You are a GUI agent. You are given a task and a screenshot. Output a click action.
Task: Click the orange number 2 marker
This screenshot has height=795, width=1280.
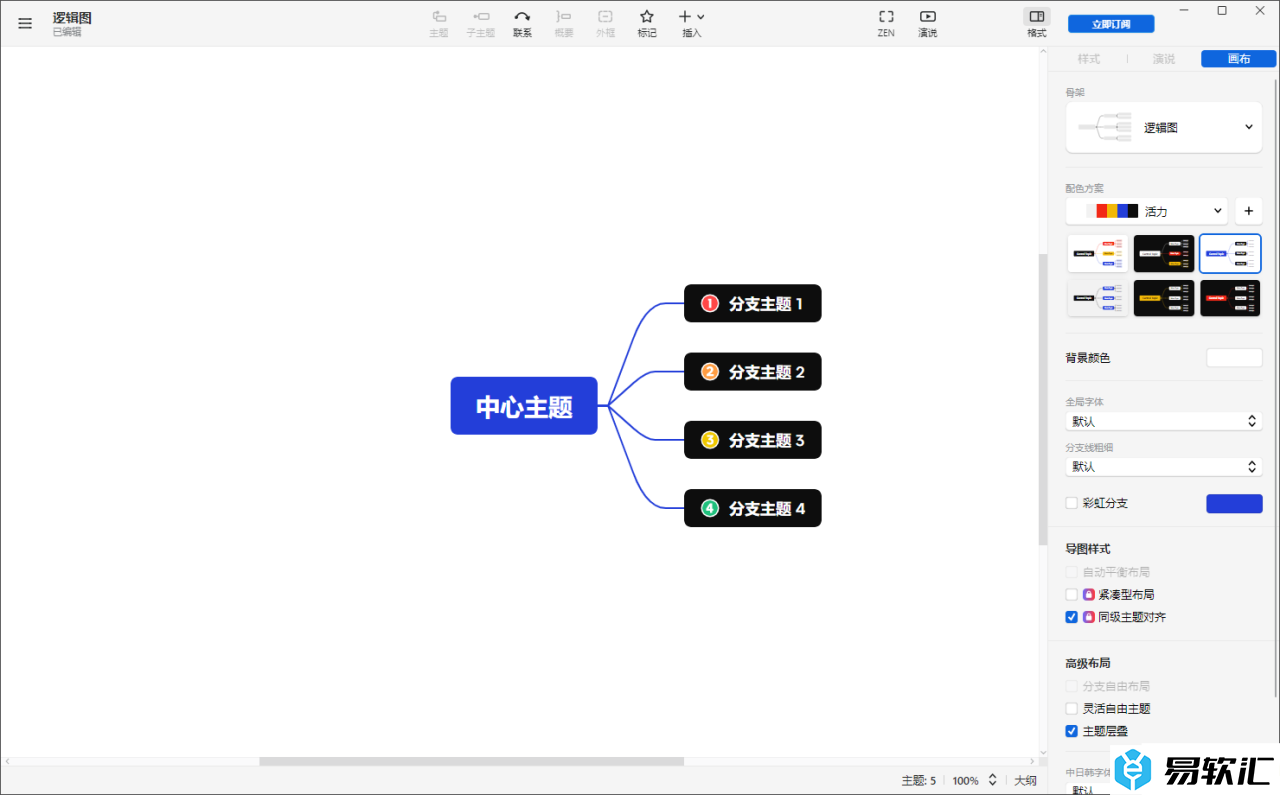click(710, 372)
